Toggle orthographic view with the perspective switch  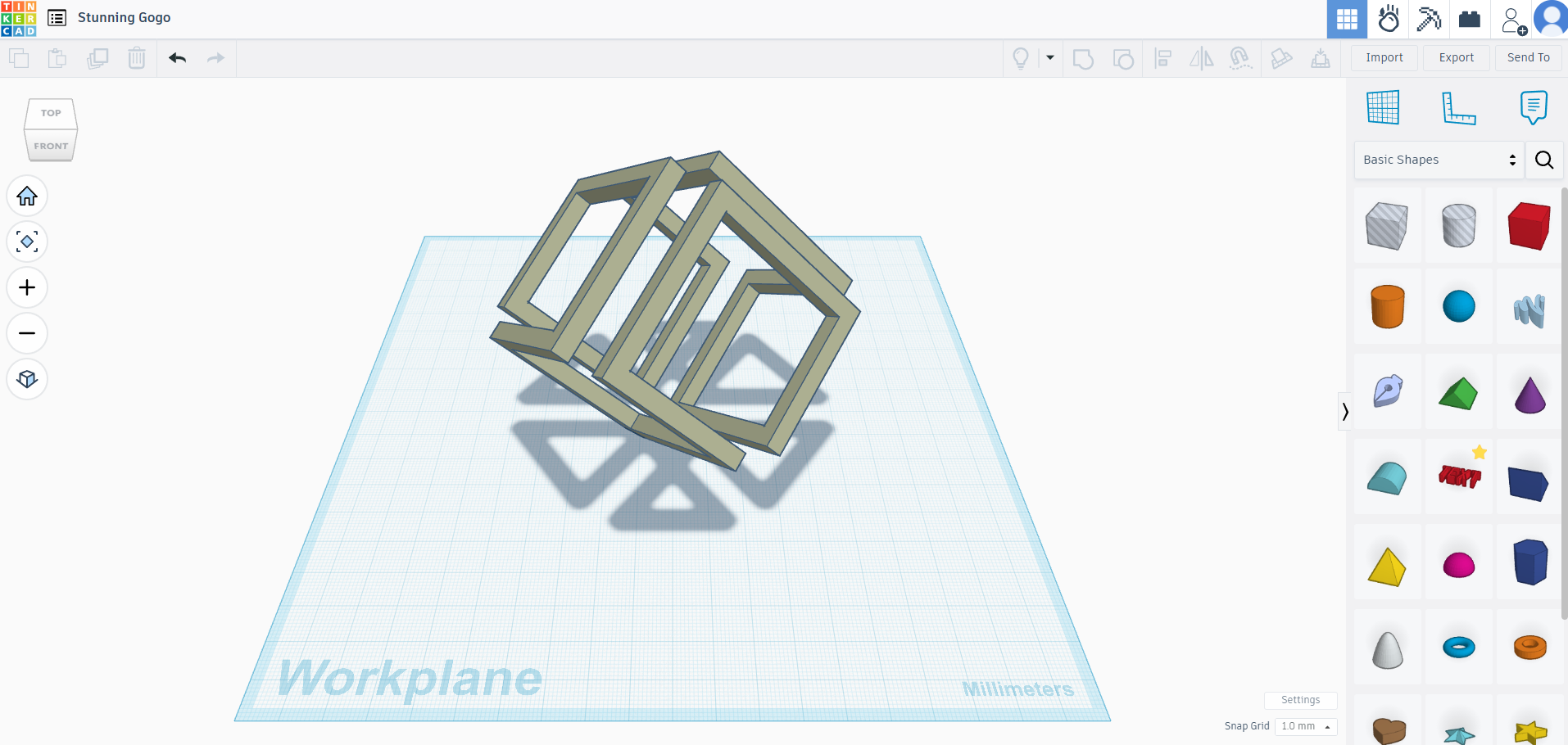coord(27,379)
